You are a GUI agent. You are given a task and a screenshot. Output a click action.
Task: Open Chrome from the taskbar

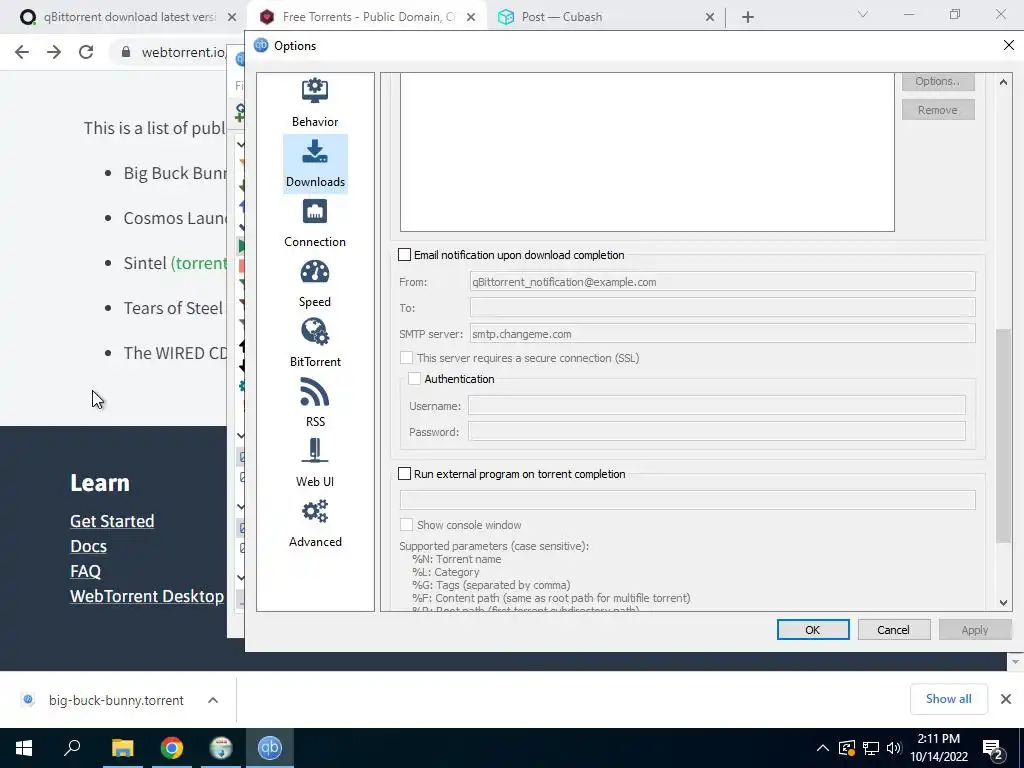(172, 748)
